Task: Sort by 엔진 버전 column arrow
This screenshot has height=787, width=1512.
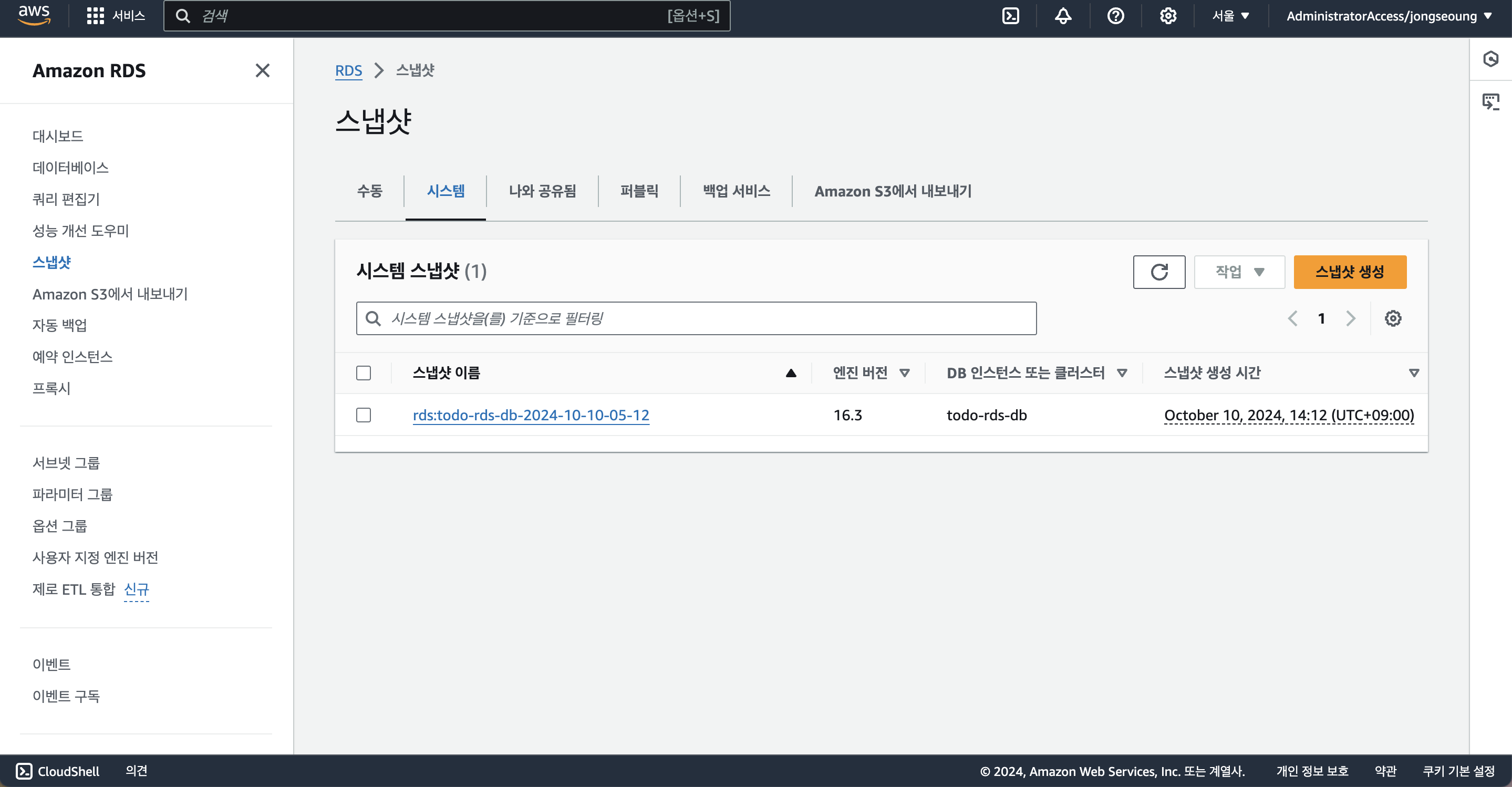Action: pos(905,373)
